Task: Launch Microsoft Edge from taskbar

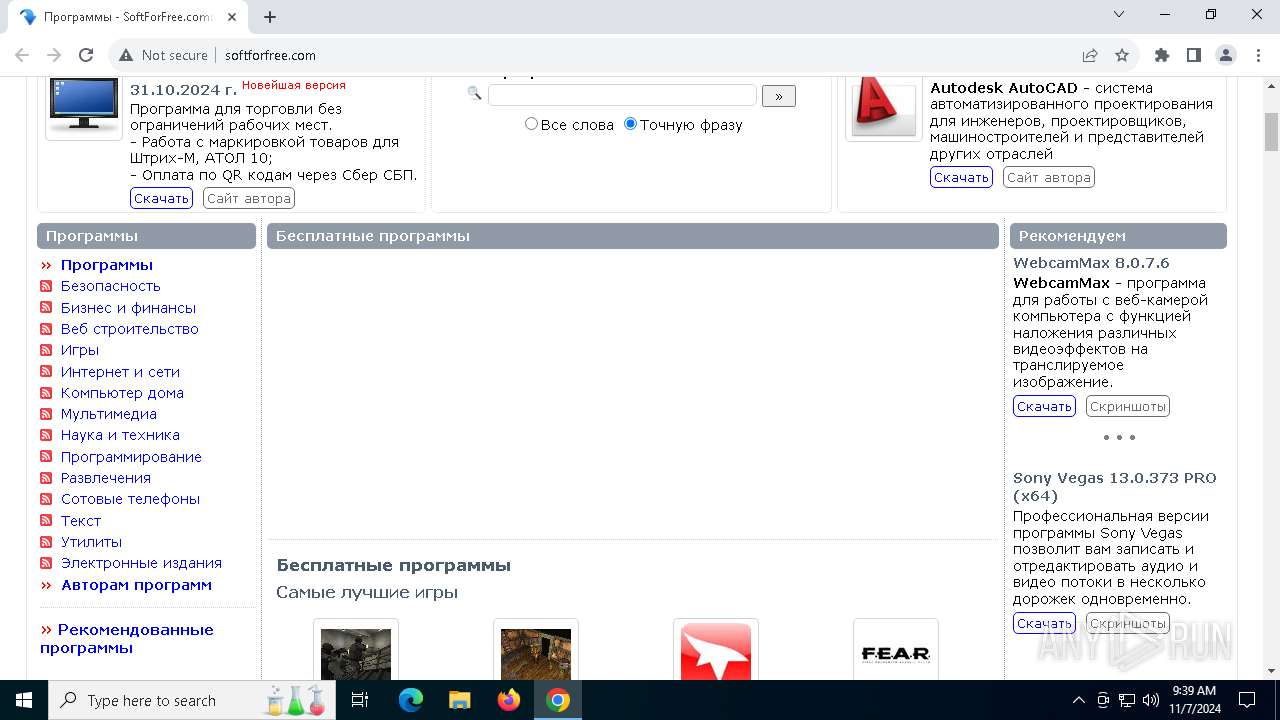Action: pyautogui.click(x=411, y=700)
